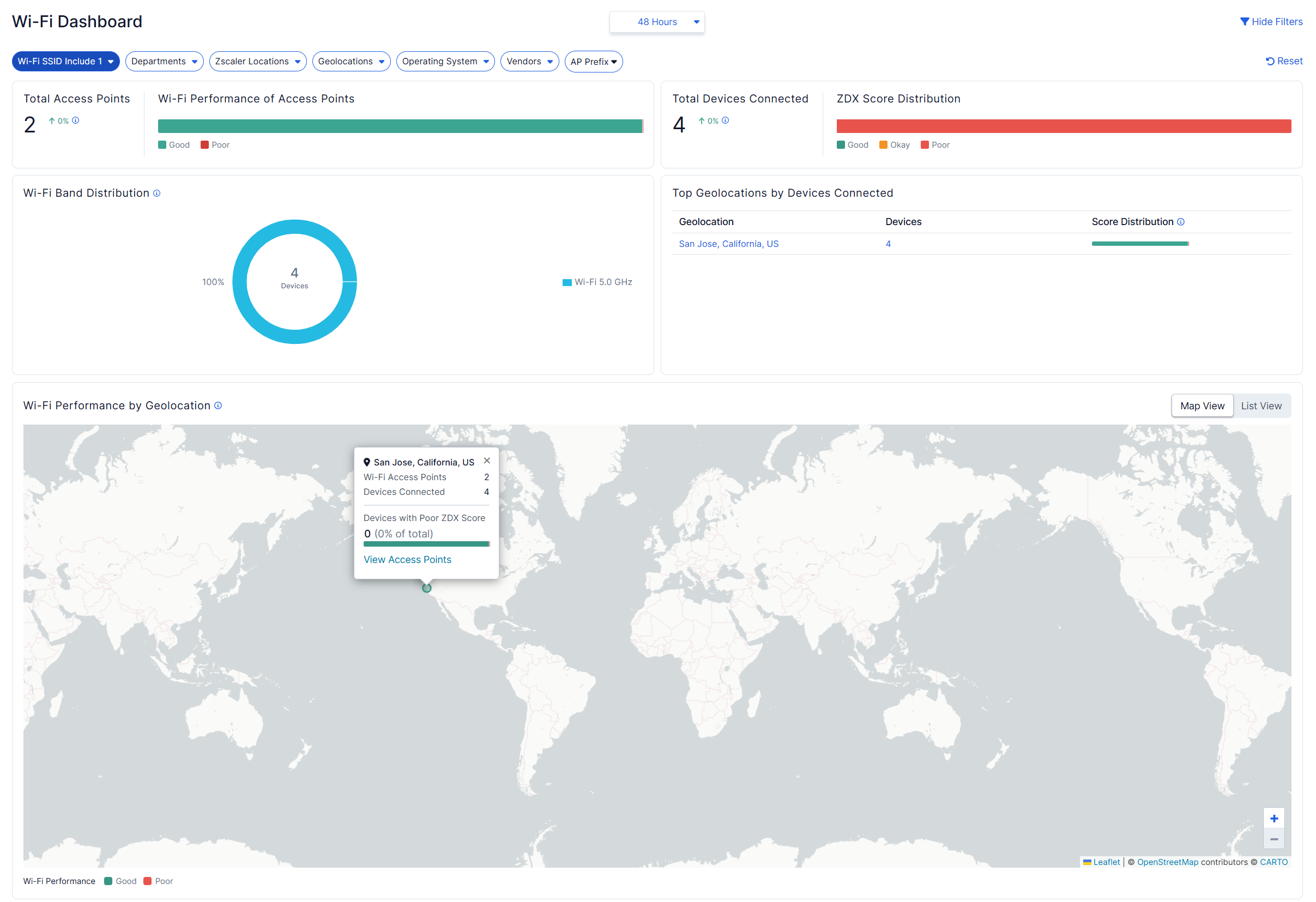
Task: Click location pin icon in San Jose popup
Action: [367, 463]
